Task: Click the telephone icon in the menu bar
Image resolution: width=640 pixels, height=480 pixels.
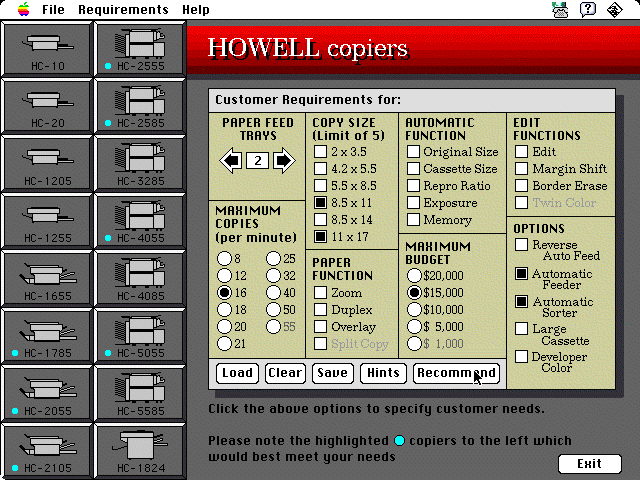Action: [560, 9]
